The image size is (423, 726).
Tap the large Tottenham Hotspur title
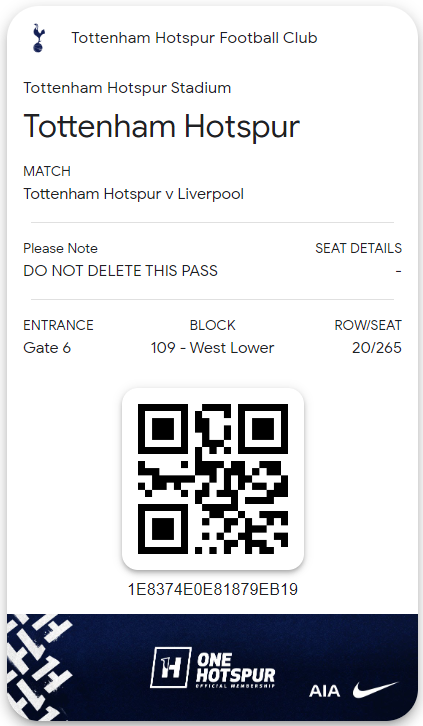[x=162, y=126]
